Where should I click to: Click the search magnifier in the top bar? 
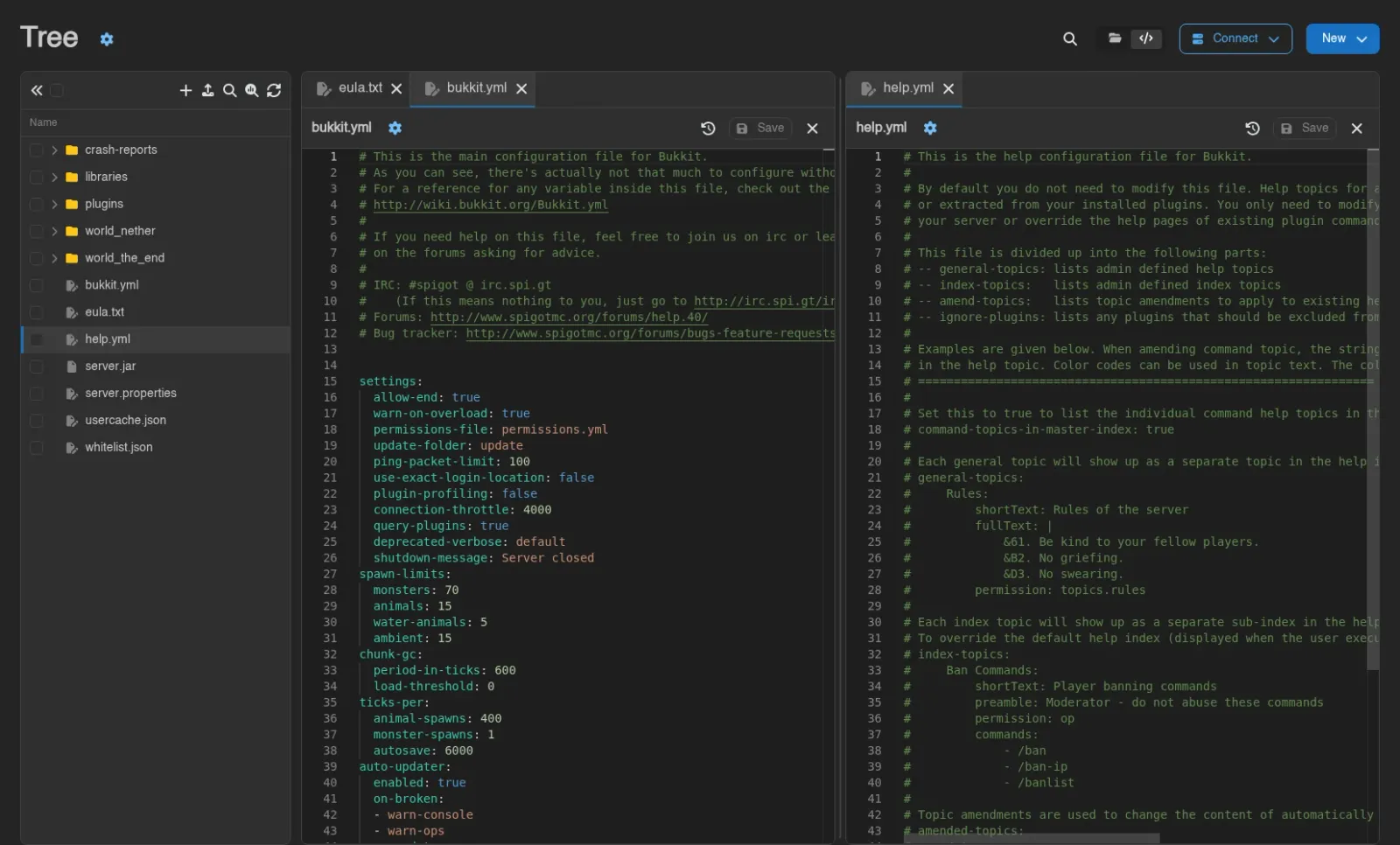point(1069,38)
